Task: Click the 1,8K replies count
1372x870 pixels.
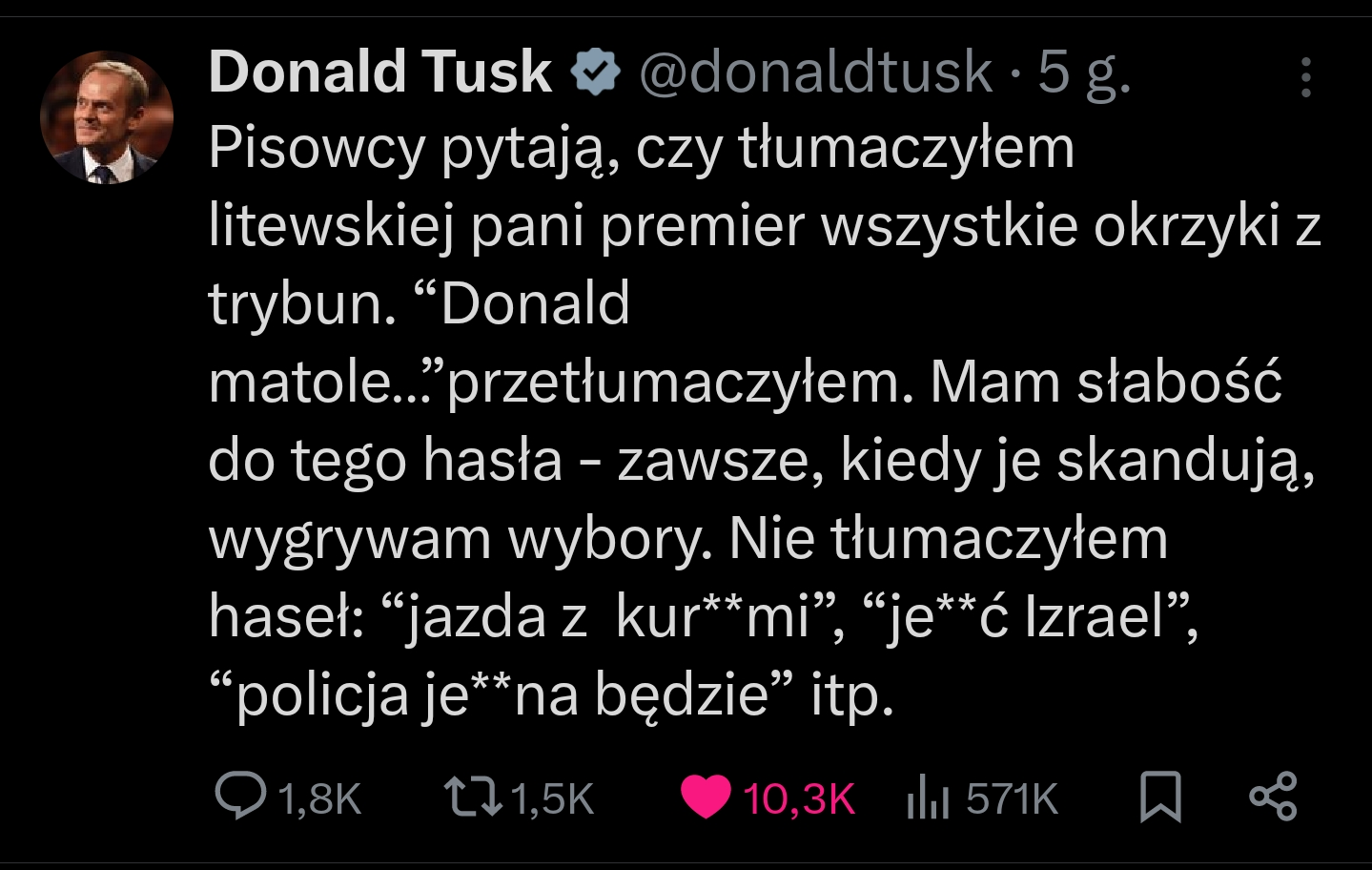Action: coord(320,799)
